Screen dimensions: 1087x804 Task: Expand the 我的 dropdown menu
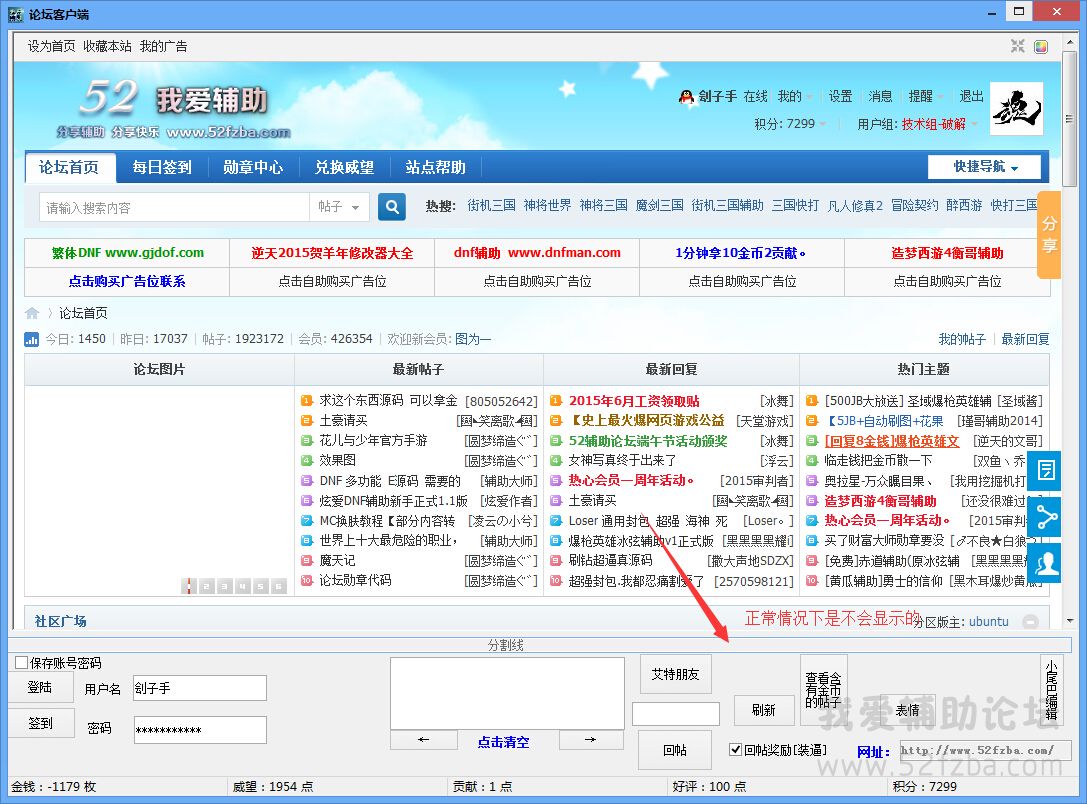(794, 97)
